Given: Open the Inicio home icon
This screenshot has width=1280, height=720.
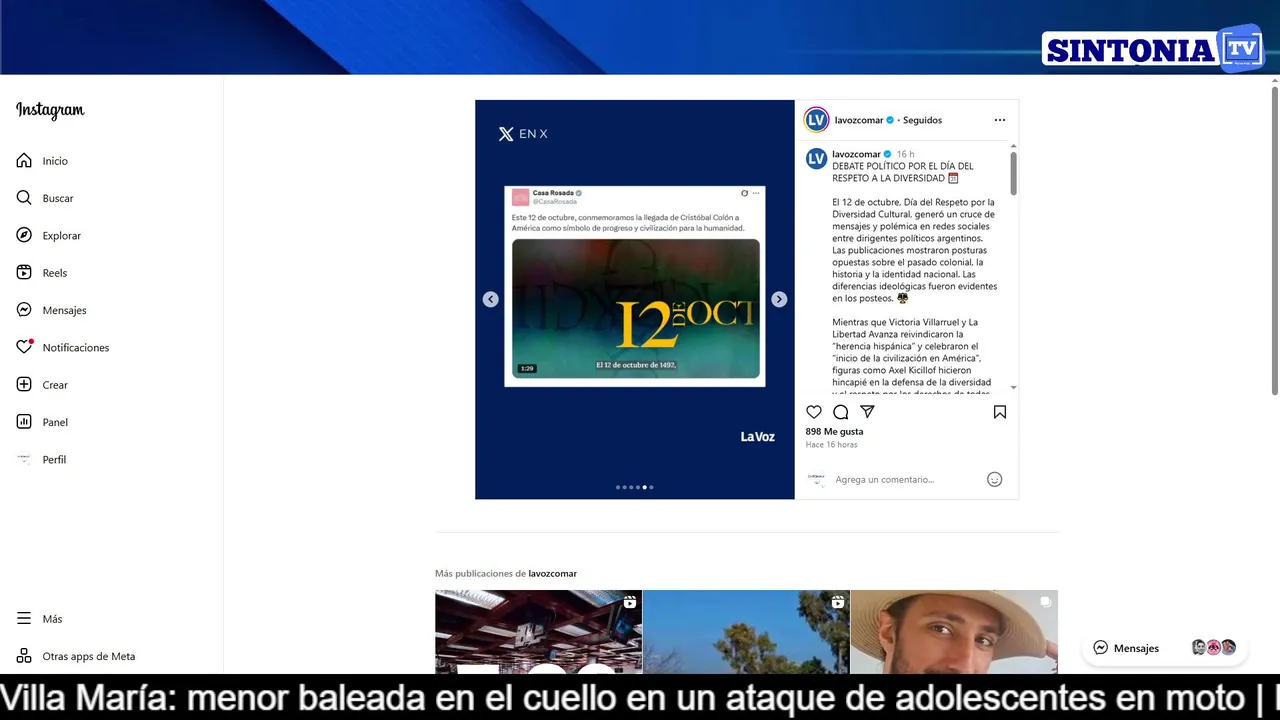Looking at the screenshot, I should click(x=24, y=160).
